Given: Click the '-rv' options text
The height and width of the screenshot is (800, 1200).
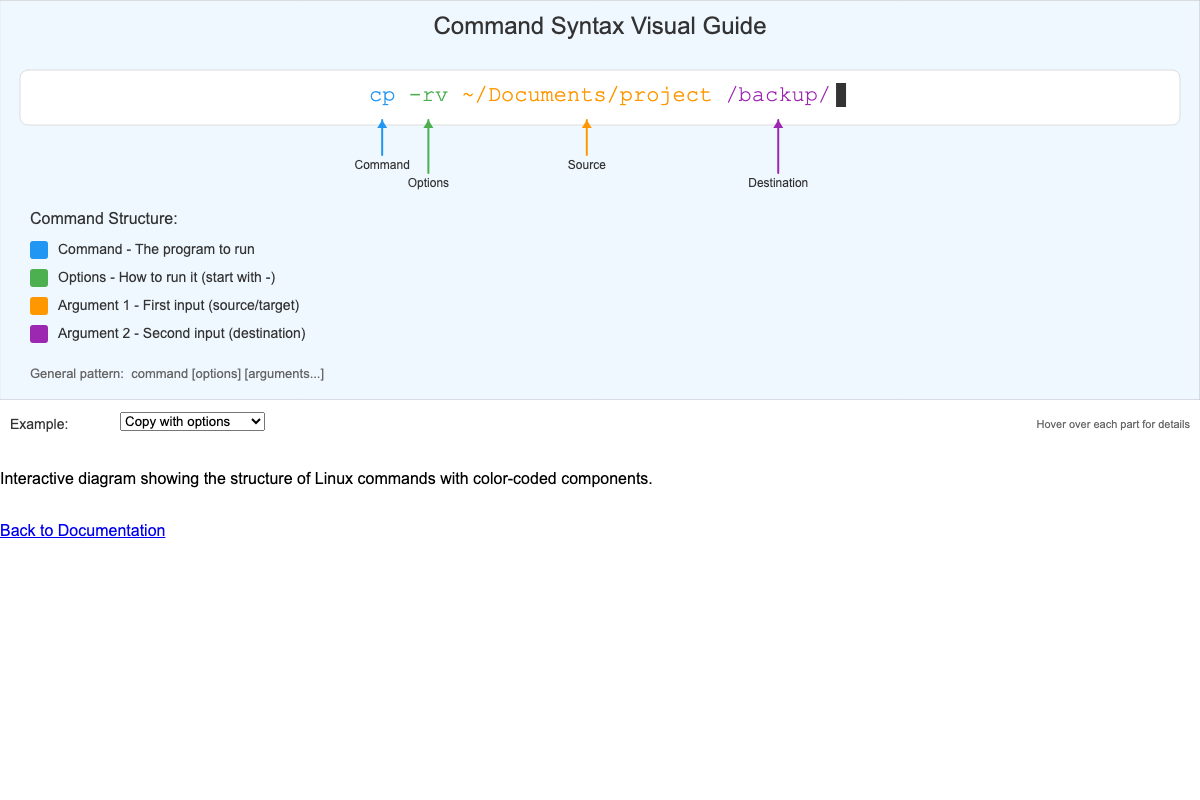Looking at the screenshot, I should [428, 94].
